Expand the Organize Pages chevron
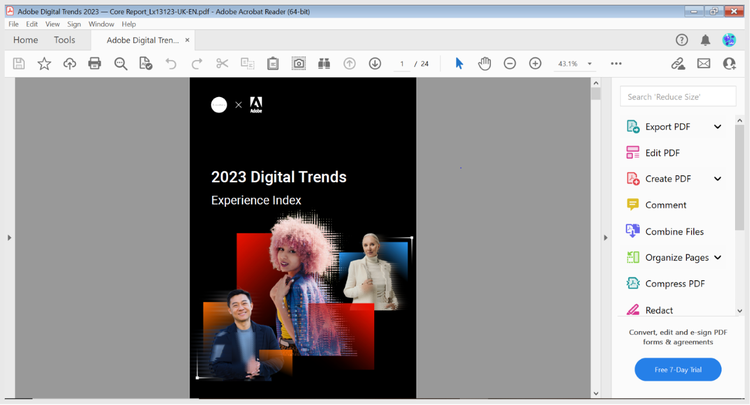 717,258
